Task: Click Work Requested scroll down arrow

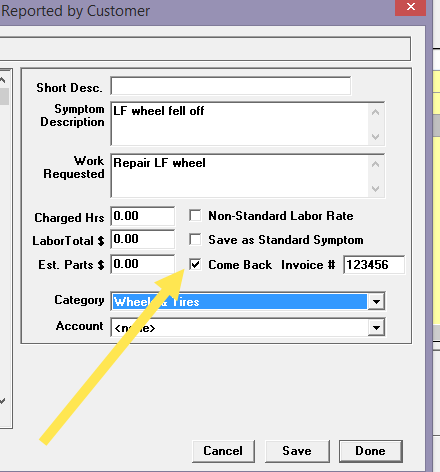Action: (376, 189)
